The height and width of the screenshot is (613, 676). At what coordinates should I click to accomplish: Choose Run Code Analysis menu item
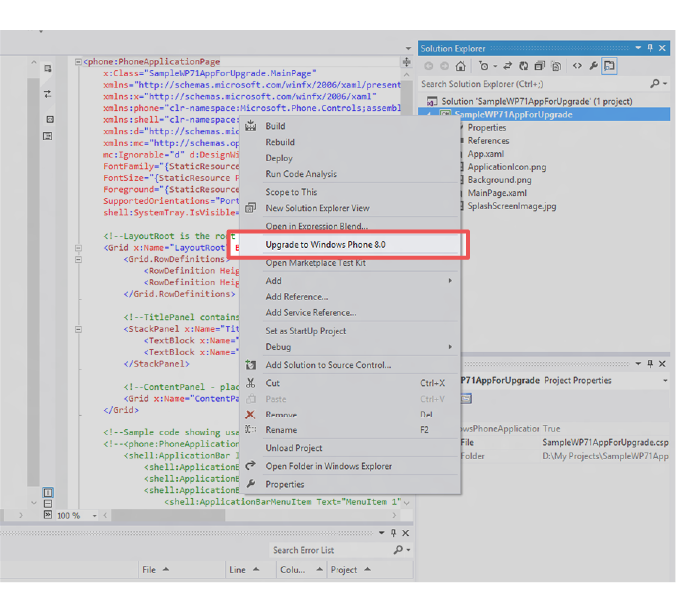pyautogui.click(x=349, y=174)
